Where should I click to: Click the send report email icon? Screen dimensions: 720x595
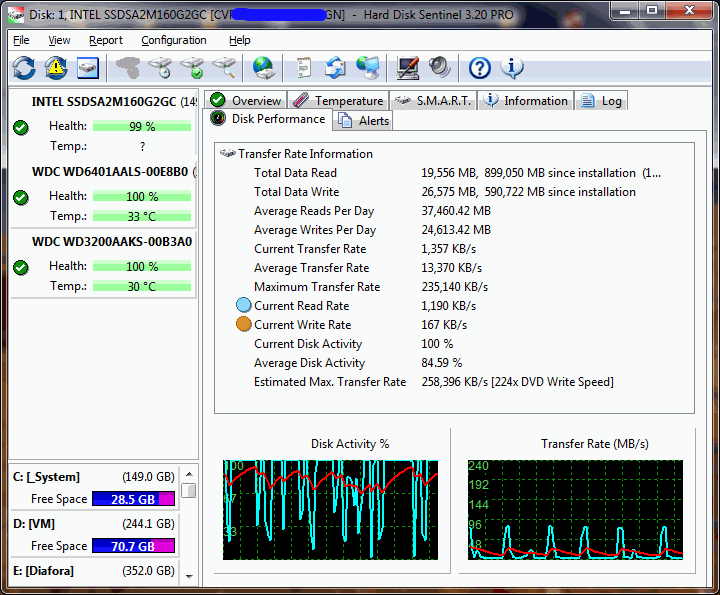coord(335,68)
